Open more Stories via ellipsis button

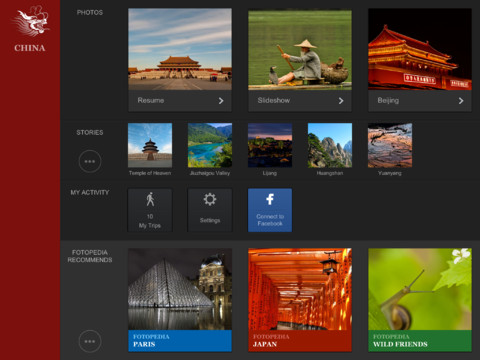pyautogui.click(x=90, y=161)
